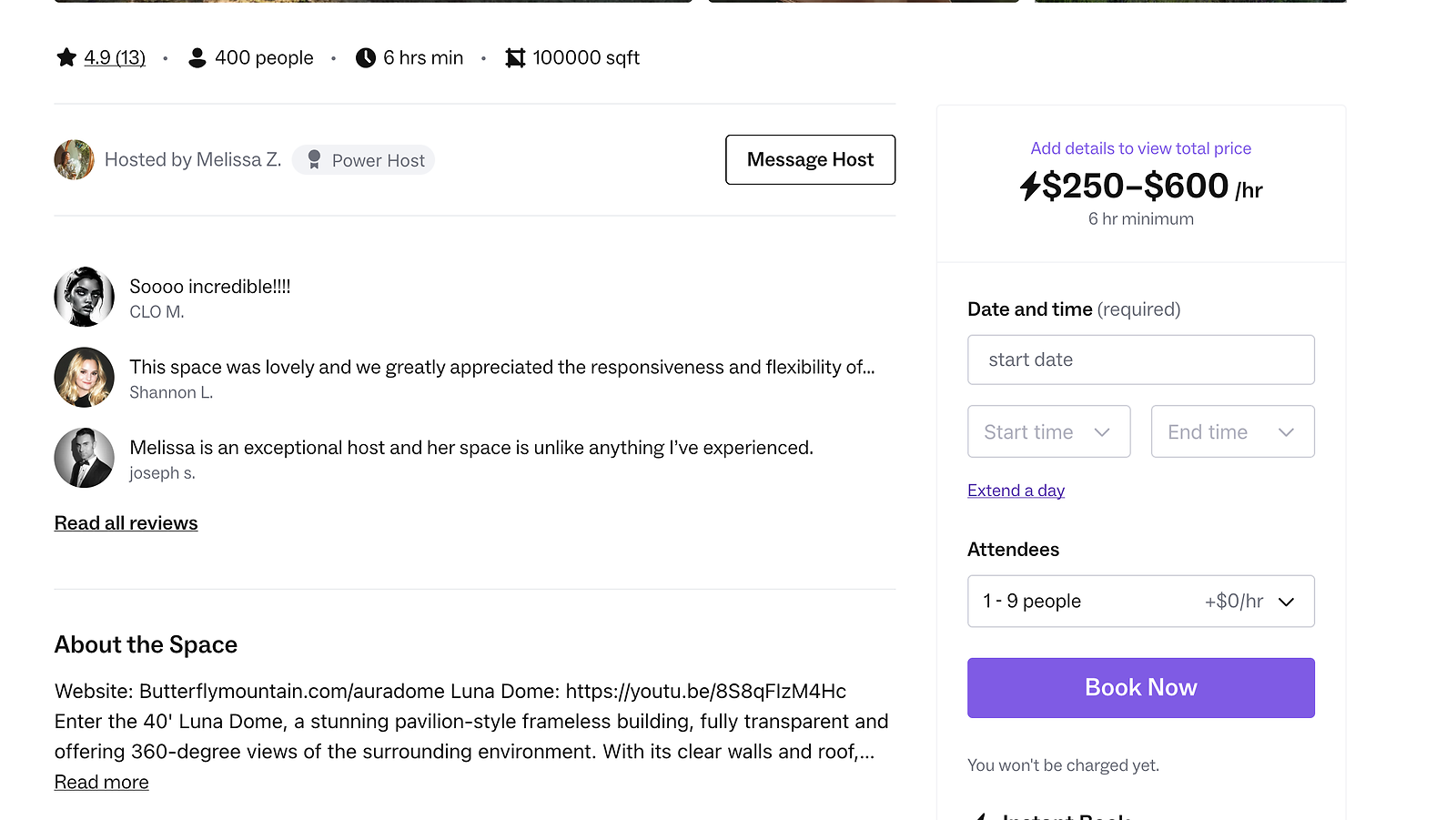Click the Message Host button
Screen dimensions: 1456x820
click(810, 160)
